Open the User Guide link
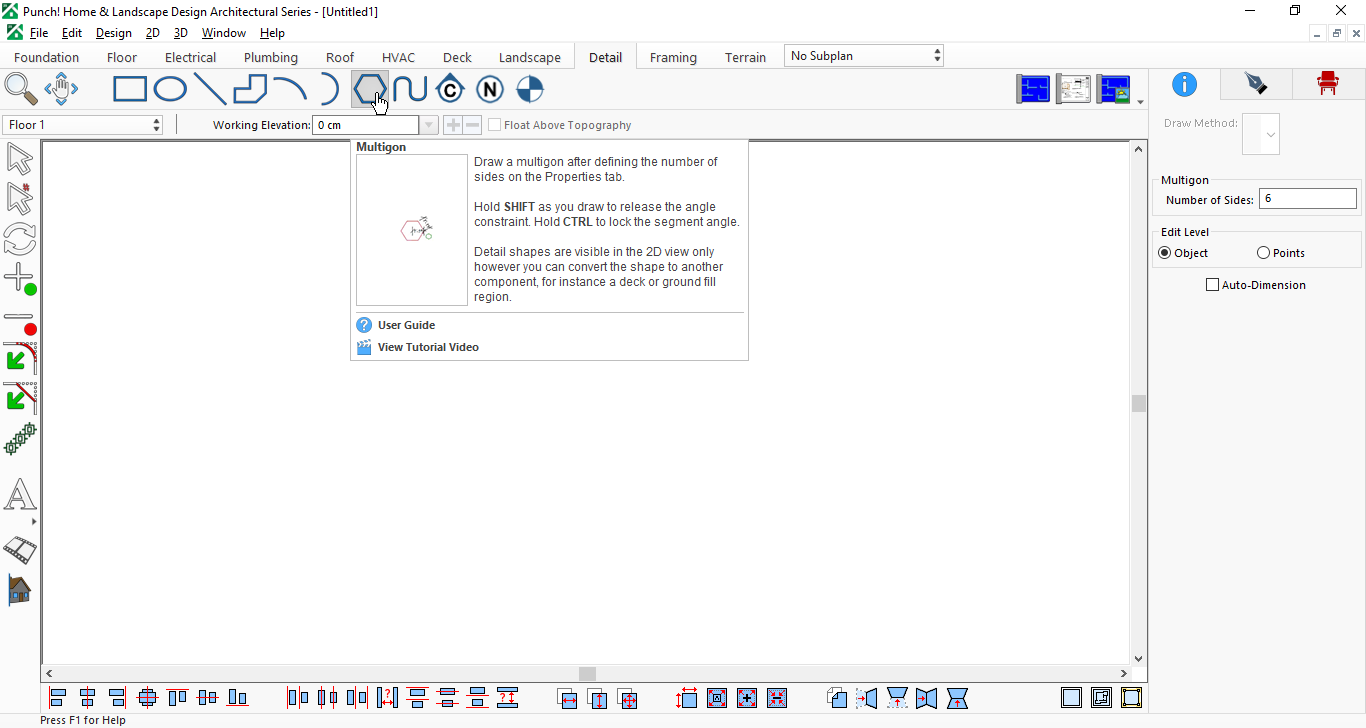This screenshot has width=1366, height=728. (x=406, y=325)
